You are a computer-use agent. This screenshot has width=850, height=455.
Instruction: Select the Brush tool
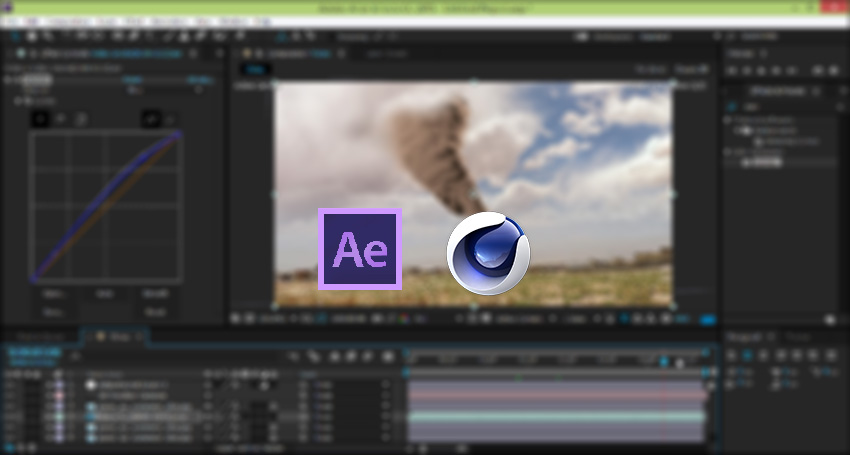[x=168, y=36]
